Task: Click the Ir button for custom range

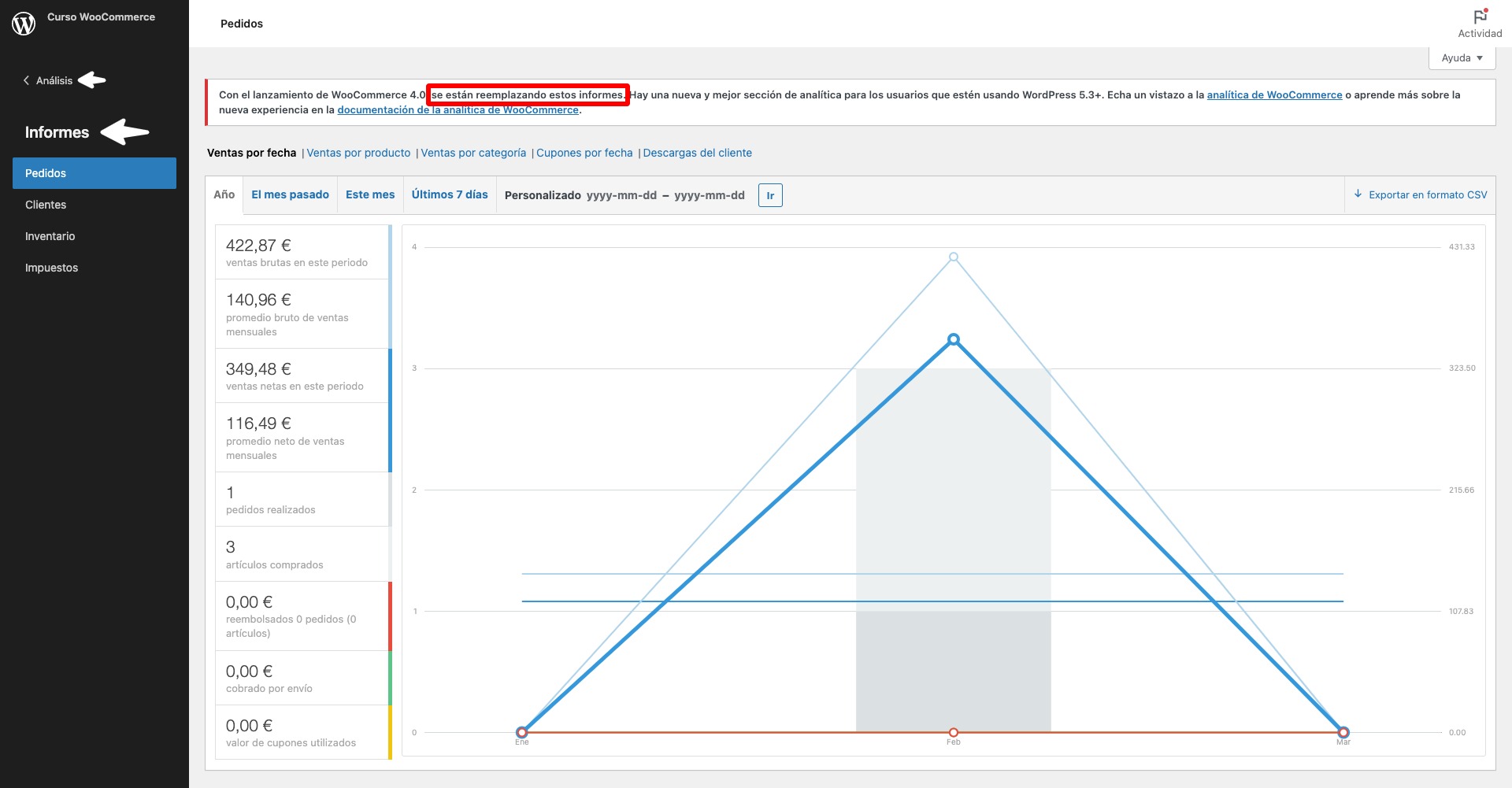Action: [770, 195]
